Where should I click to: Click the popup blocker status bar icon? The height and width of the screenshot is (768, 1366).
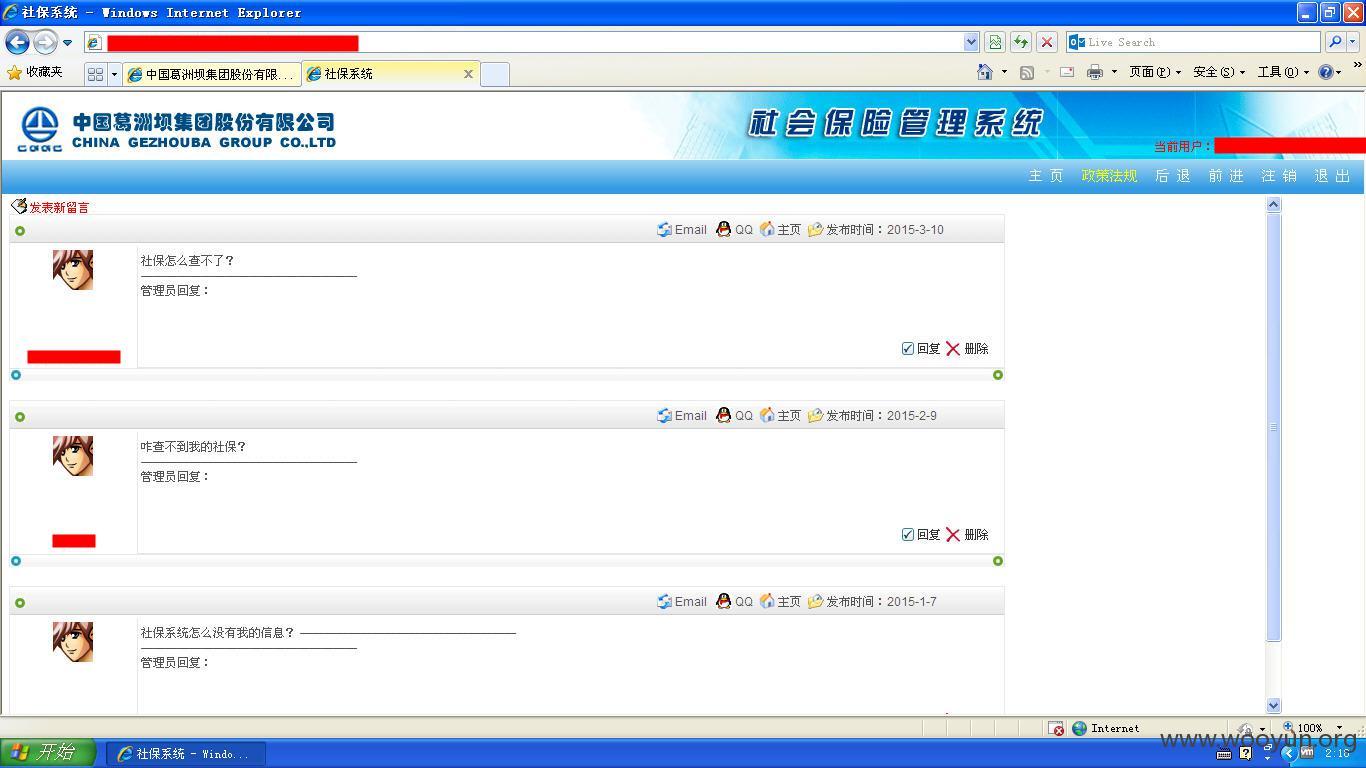click(x=1056, y=728)
